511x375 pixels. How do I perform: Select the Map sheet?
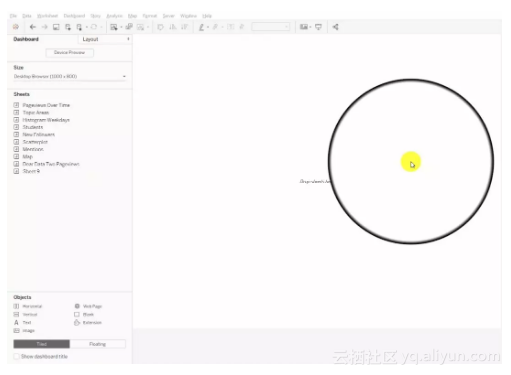coord(23,156)
